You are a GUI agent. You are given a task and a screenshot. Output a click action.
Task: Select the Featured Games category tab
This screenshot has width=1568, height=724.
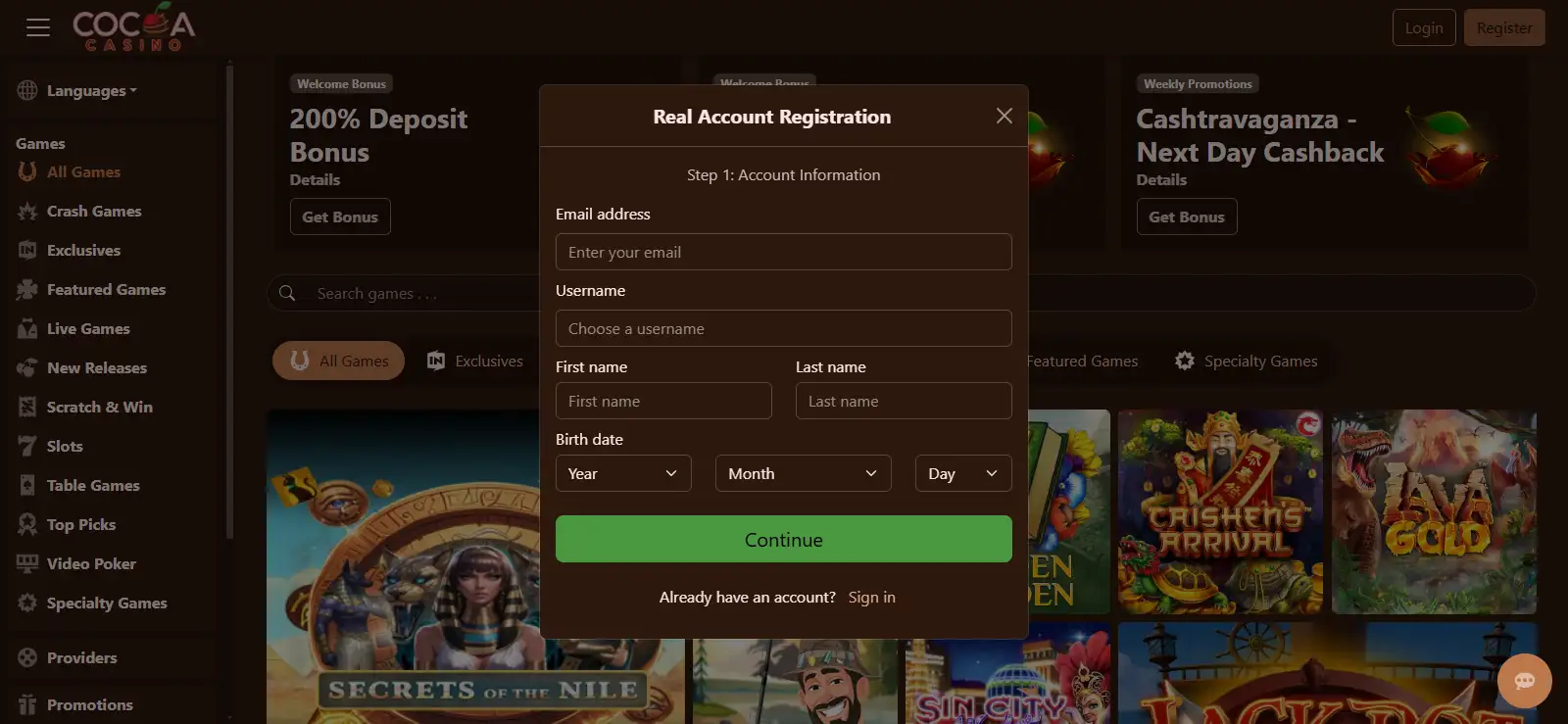1082,361
